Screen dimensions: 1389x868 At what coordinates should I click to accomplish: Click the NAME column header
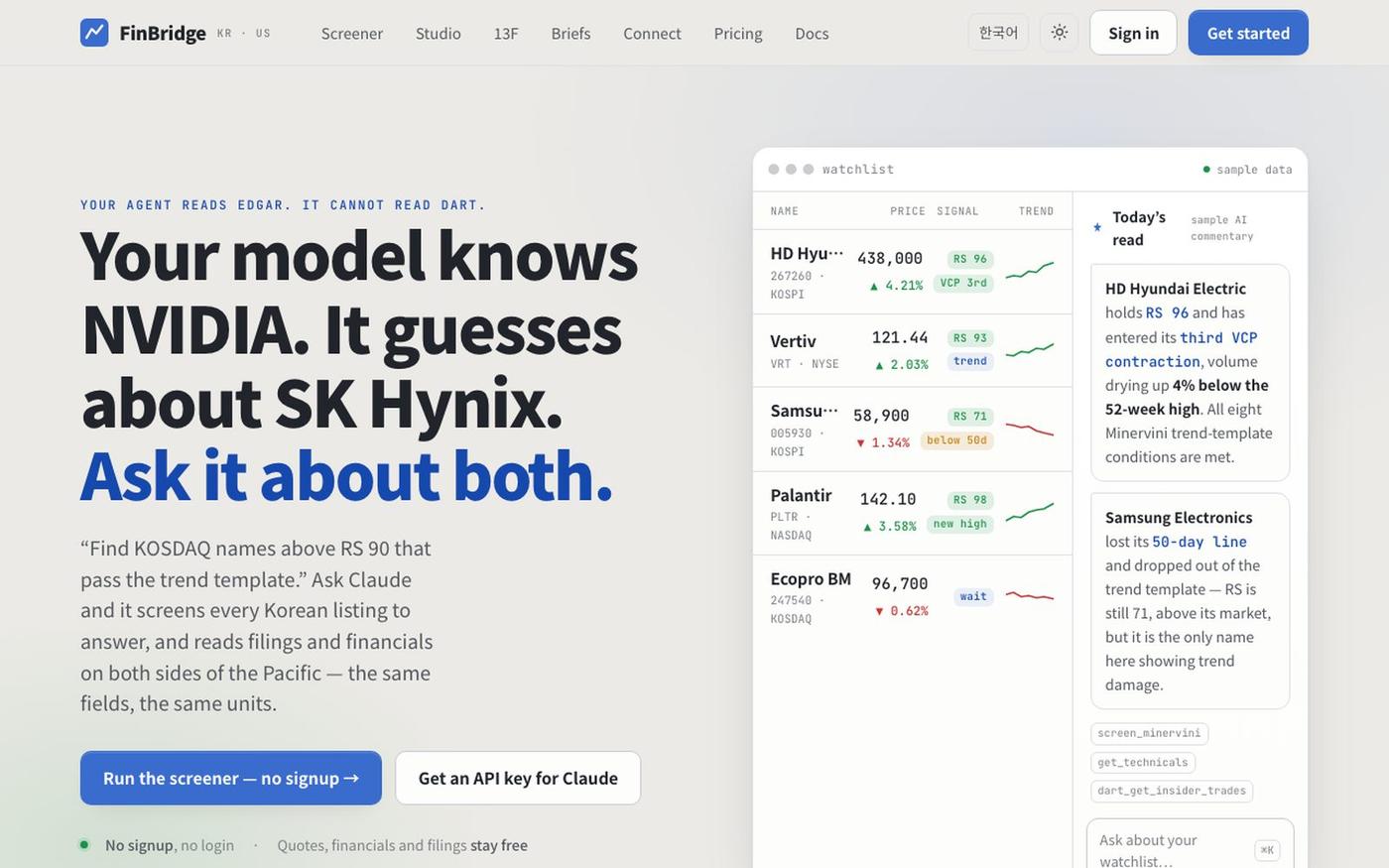785,211
